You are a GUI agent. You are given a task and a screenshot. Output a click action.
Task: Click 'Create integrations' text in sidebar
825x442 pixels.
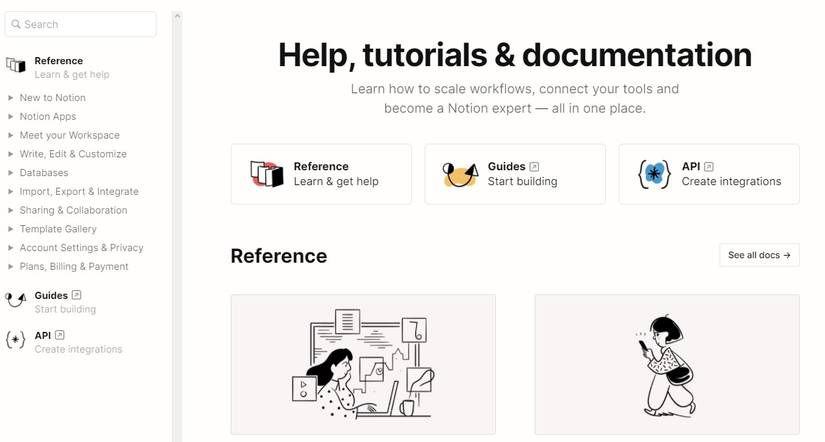point(78,349)
